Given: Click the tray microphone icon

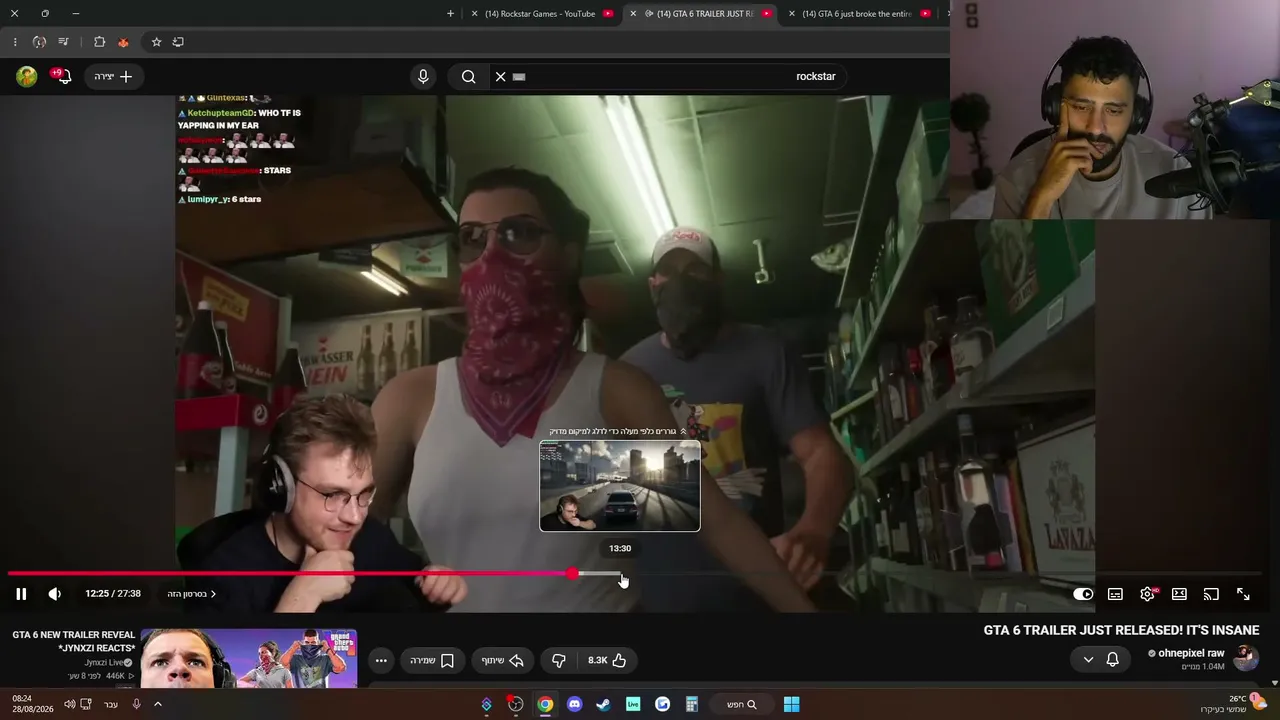Looking at the screenshot, I should click(x=136, y=704).
